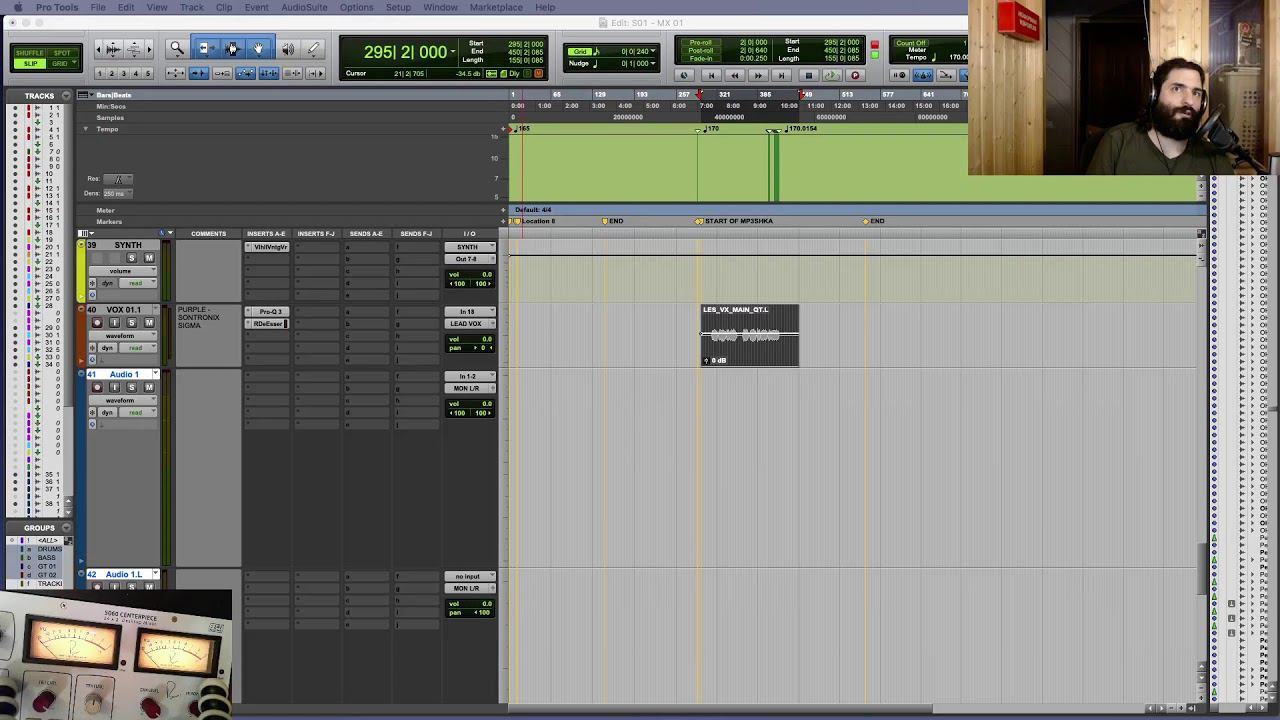Enable Grid edit mode
The image size is (1280, 720).
click(x=60, y=64)
